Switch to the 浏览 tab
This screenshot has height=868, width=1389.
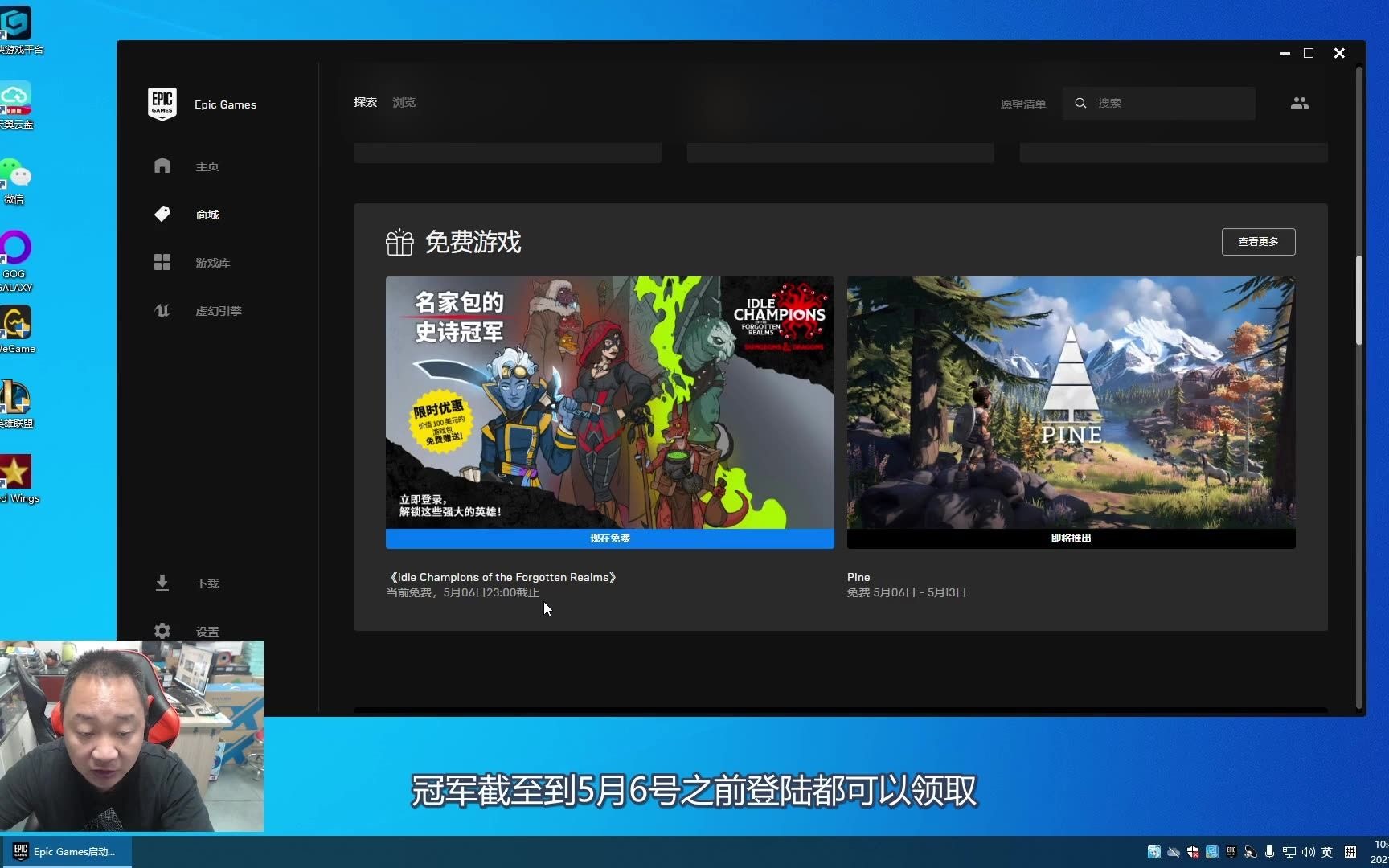404,102
